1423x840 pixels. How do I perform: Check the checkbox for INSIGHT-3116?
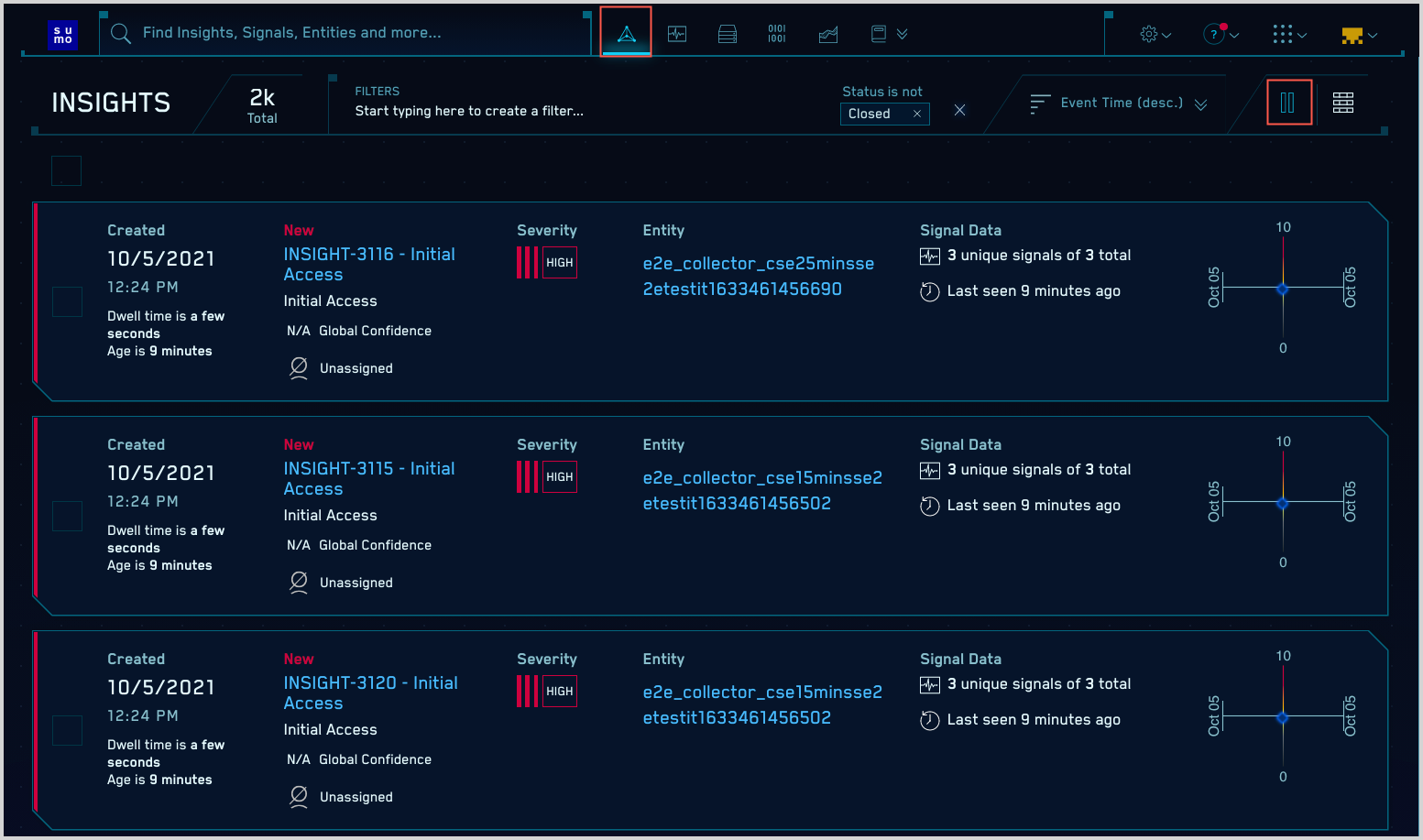67,301
